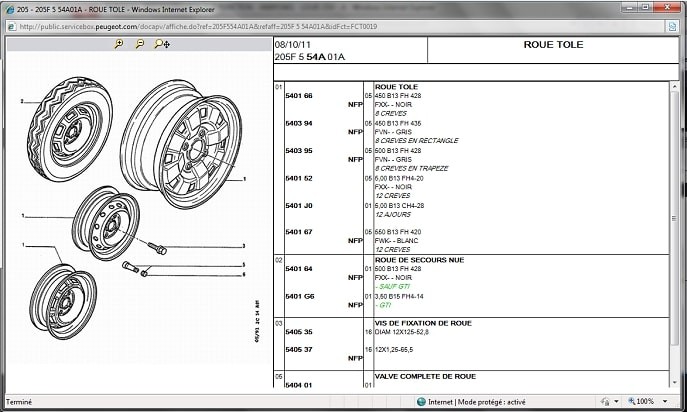
Task: Click the '450 B13 FH 428' specification
Action: (398, 96)
